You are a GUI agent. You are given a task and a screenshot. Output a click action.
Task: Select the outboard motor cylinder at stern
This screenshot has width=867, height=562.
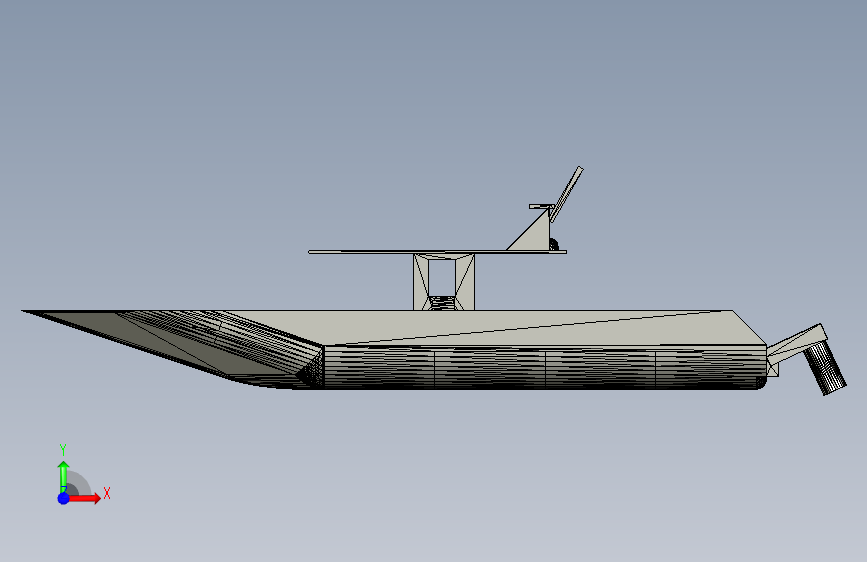(x=824, y=367)
